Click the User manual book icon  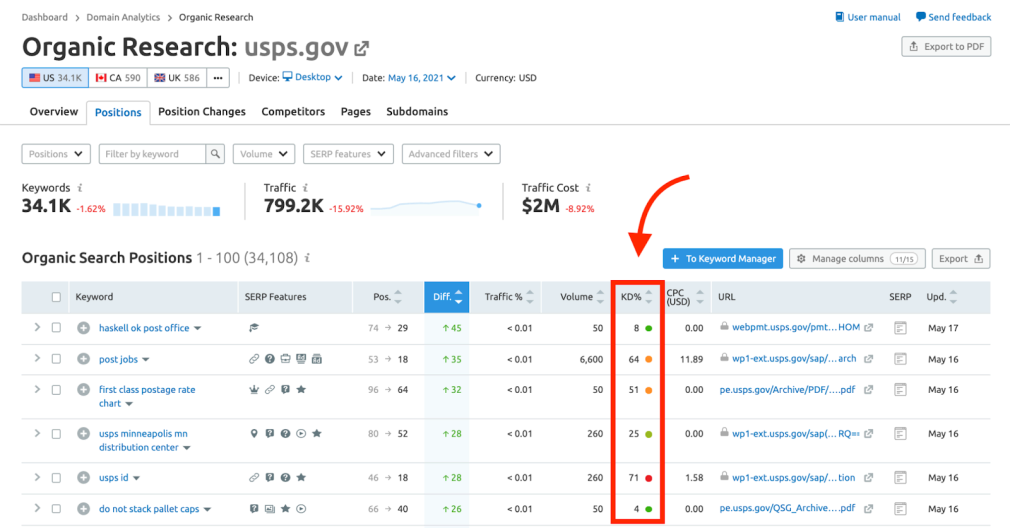pyautogui.click(x=840, y=17)
